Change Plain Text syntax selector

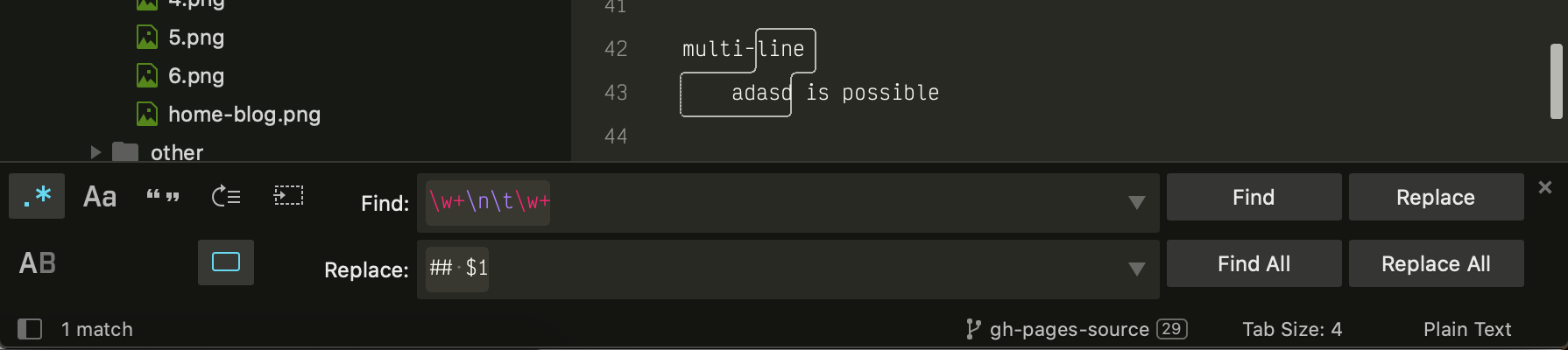pyautogui.click(x=1467, y=329)
